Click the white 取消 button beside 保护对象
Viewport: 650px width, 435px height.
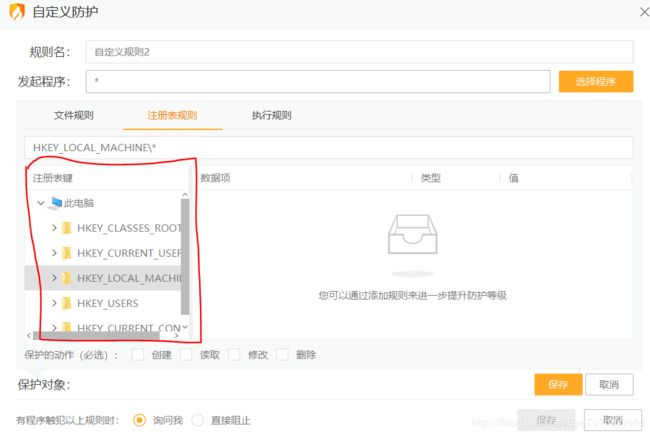coord(609,384)
